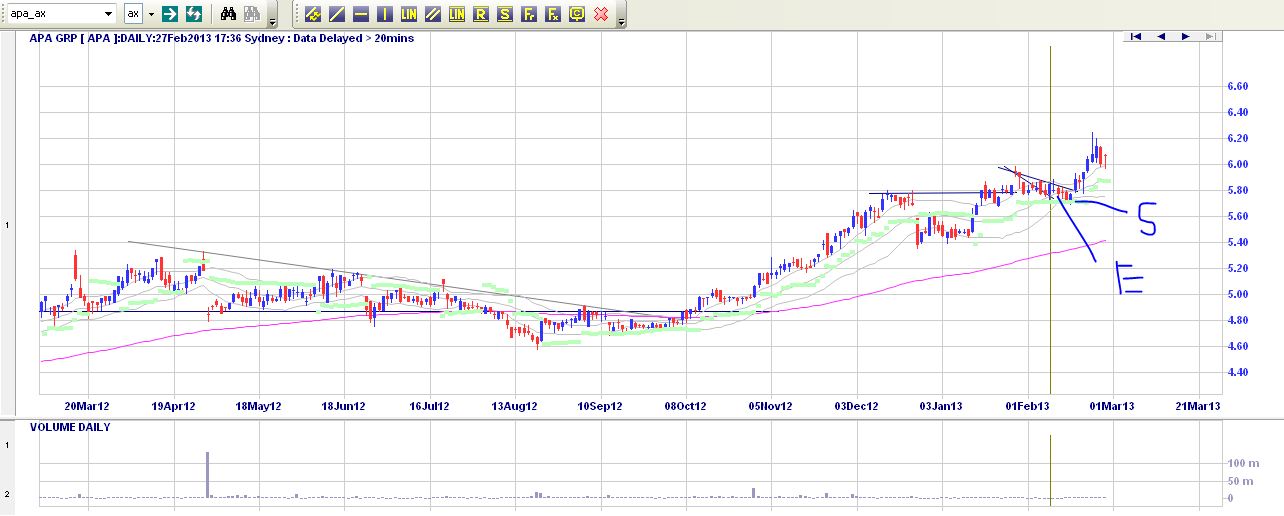Click the '18May12' date axis label

(258, 406)
